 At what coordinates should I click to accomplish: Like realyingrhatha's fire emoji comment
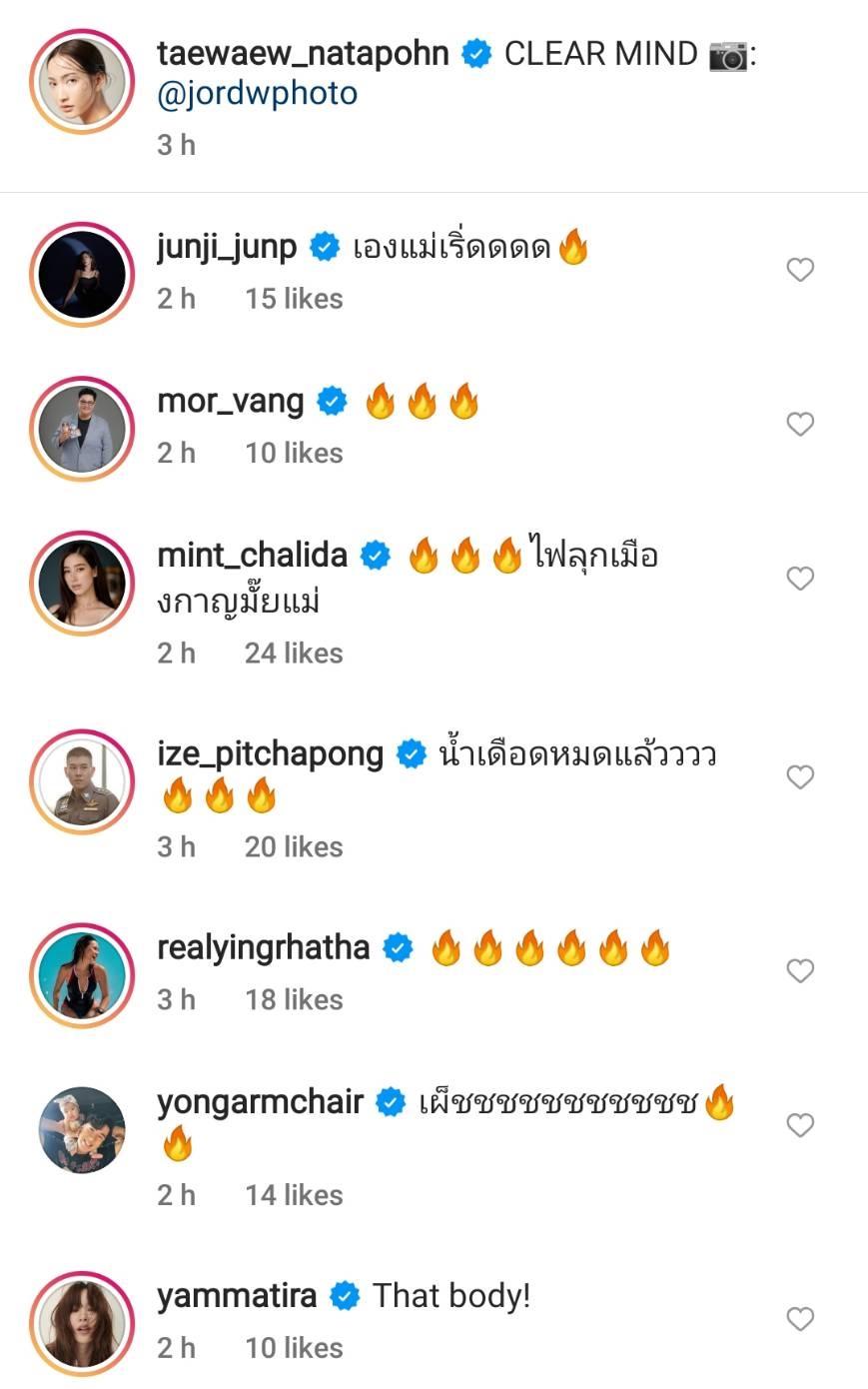pos(800,970)
